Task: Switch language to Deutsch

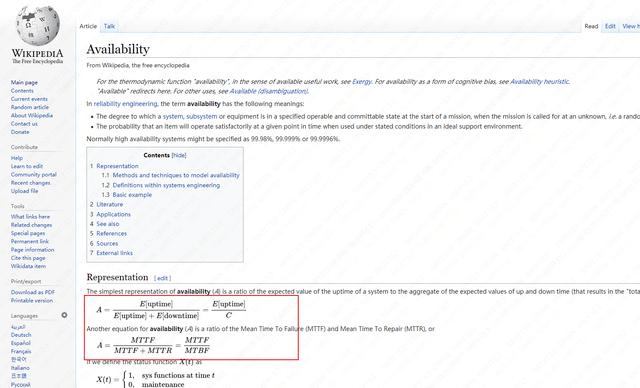Action: click(21, 335)
